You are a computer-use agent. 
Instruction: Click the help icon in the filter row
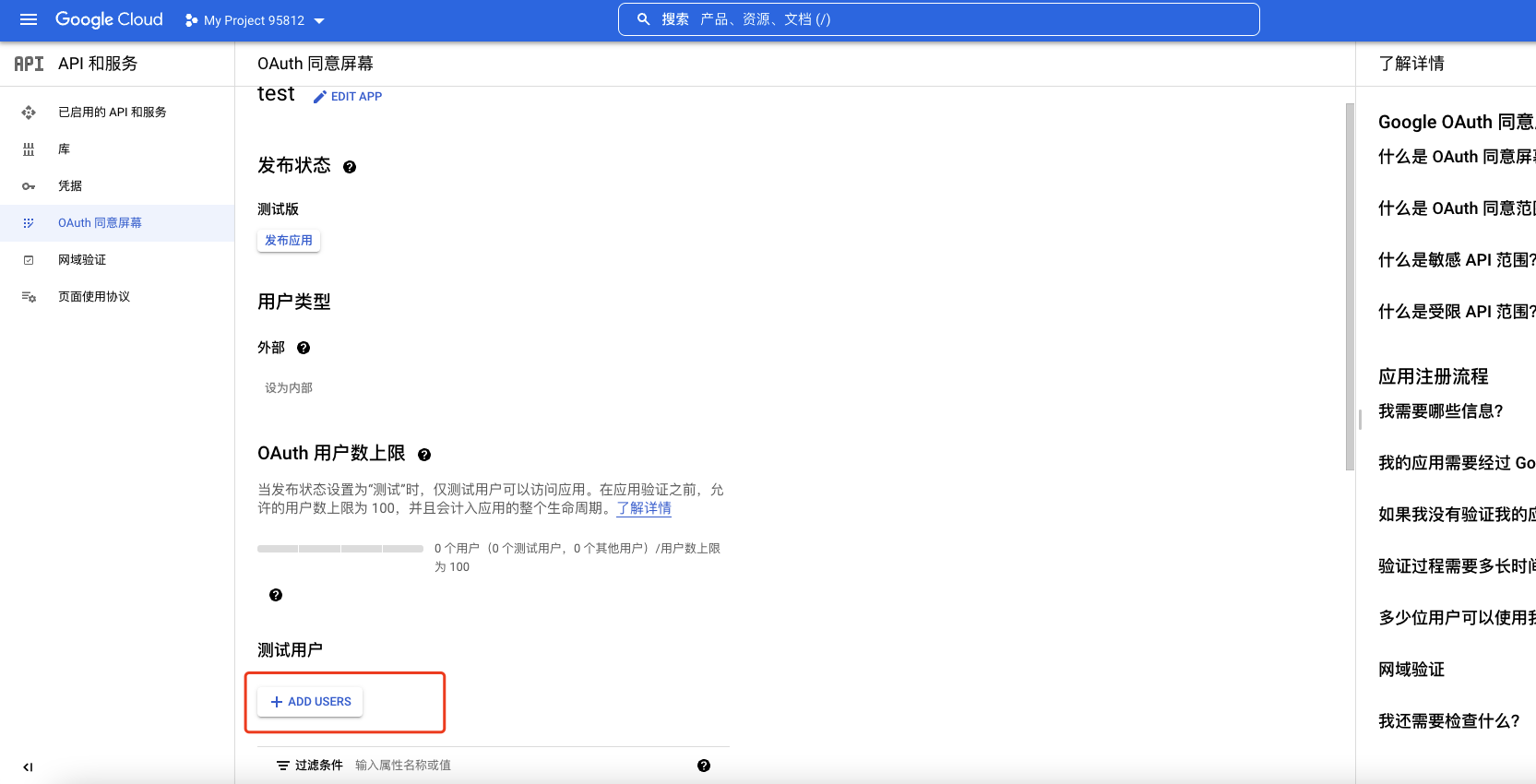tap(704, 766)
